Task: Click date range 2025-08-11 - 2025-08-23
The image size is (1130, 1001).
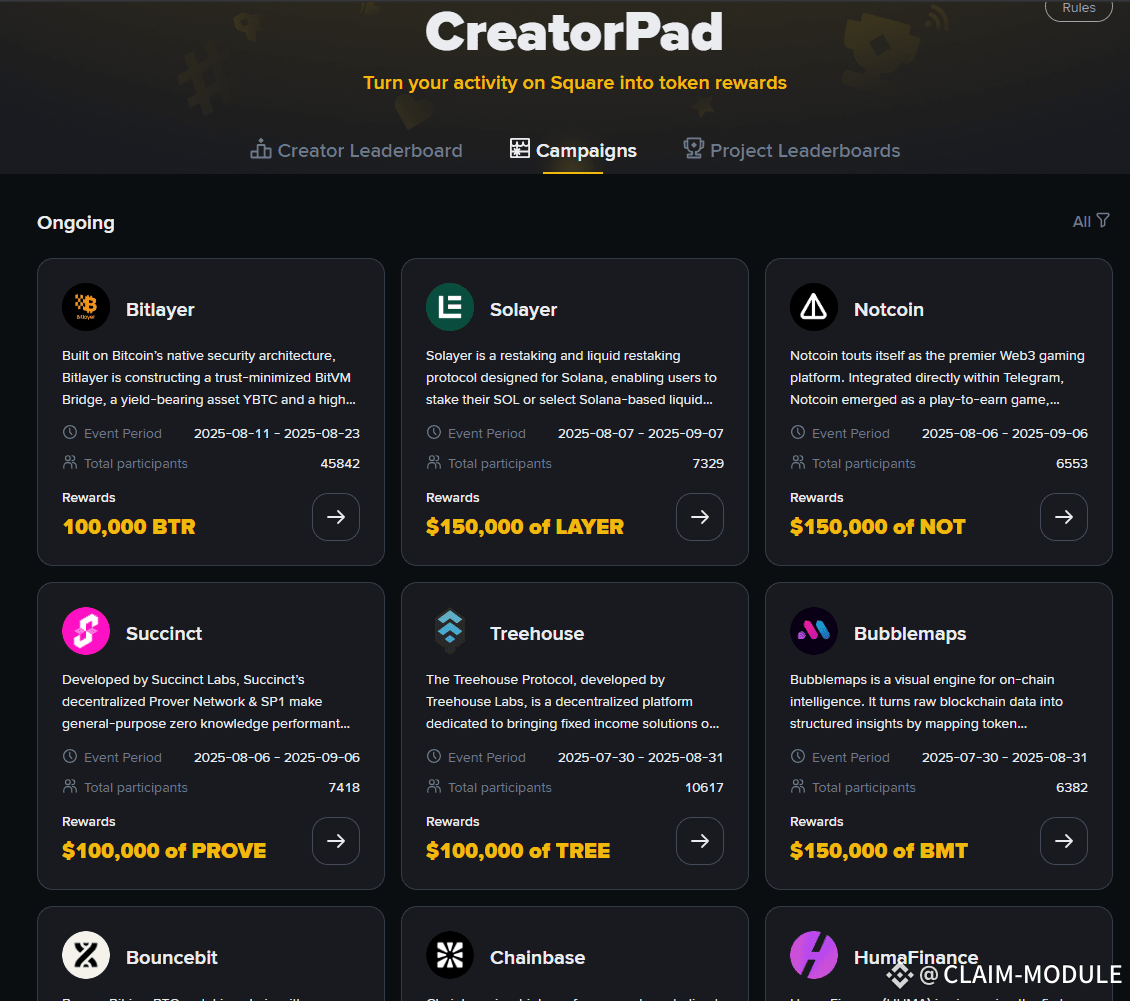Action: click(277, 433)
